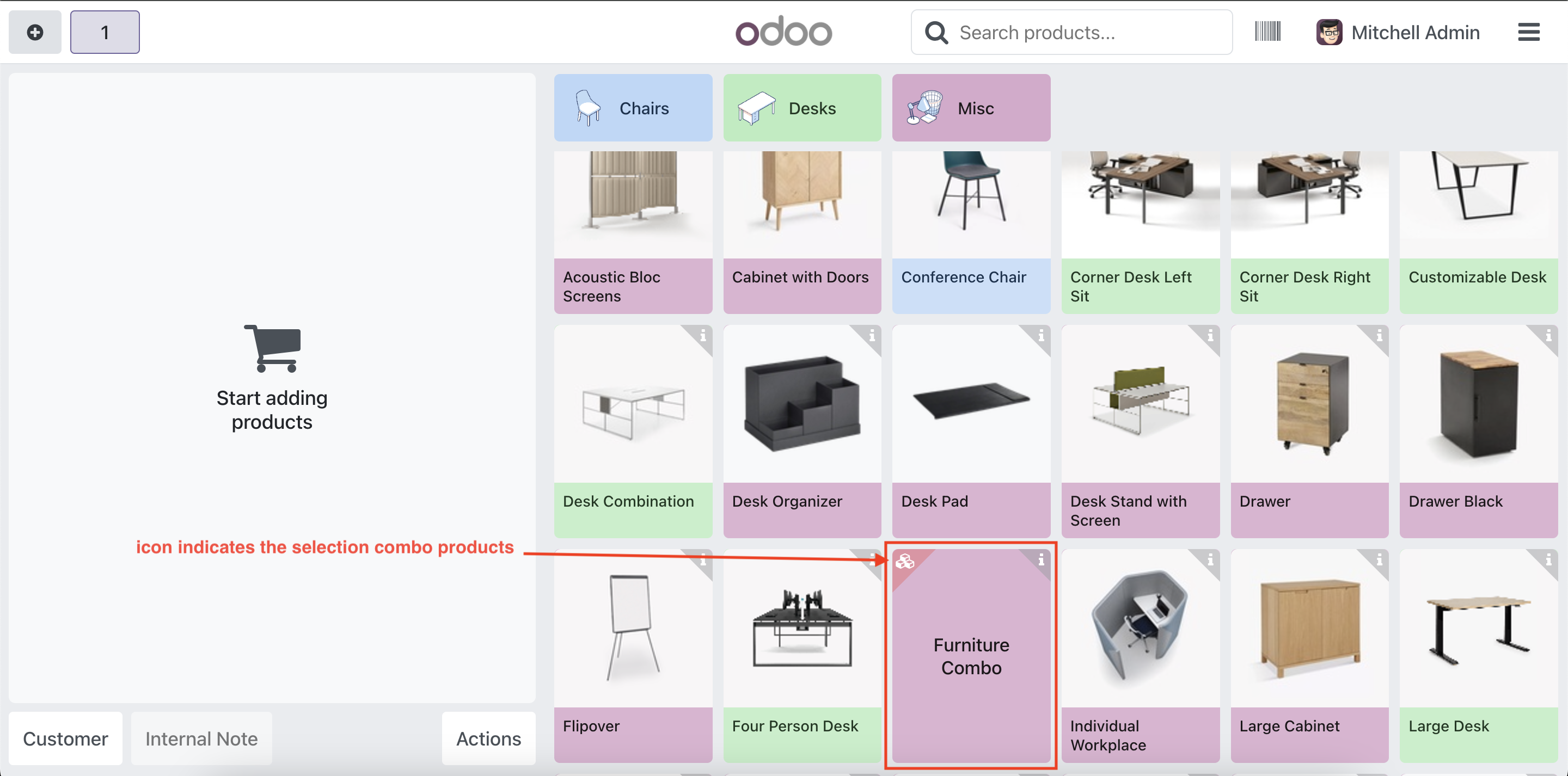The width and height of the screenshot is (1568, 776).
Task: Filter products by Chairs category
Action: 633,108
